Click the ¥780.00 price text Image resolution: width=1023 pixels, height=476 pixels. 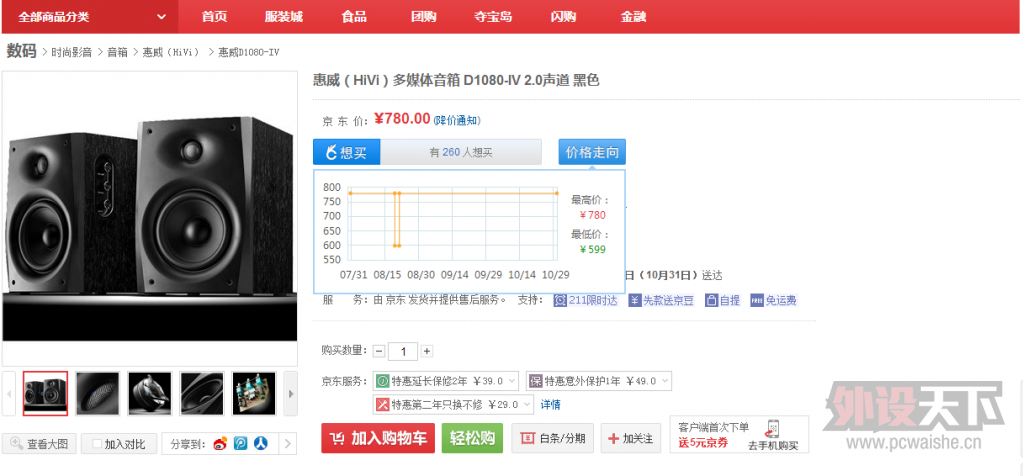(402, 119)
